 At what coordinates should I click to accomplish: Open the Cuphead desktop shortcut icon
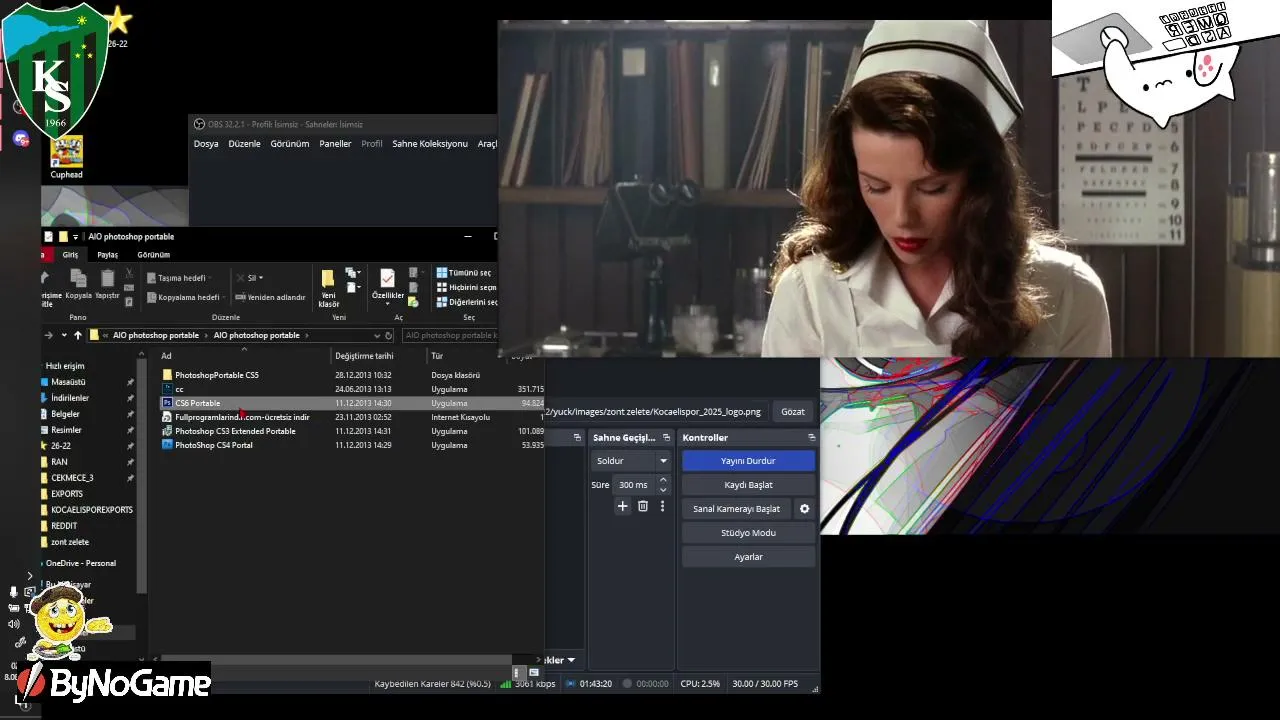point(66,152)
